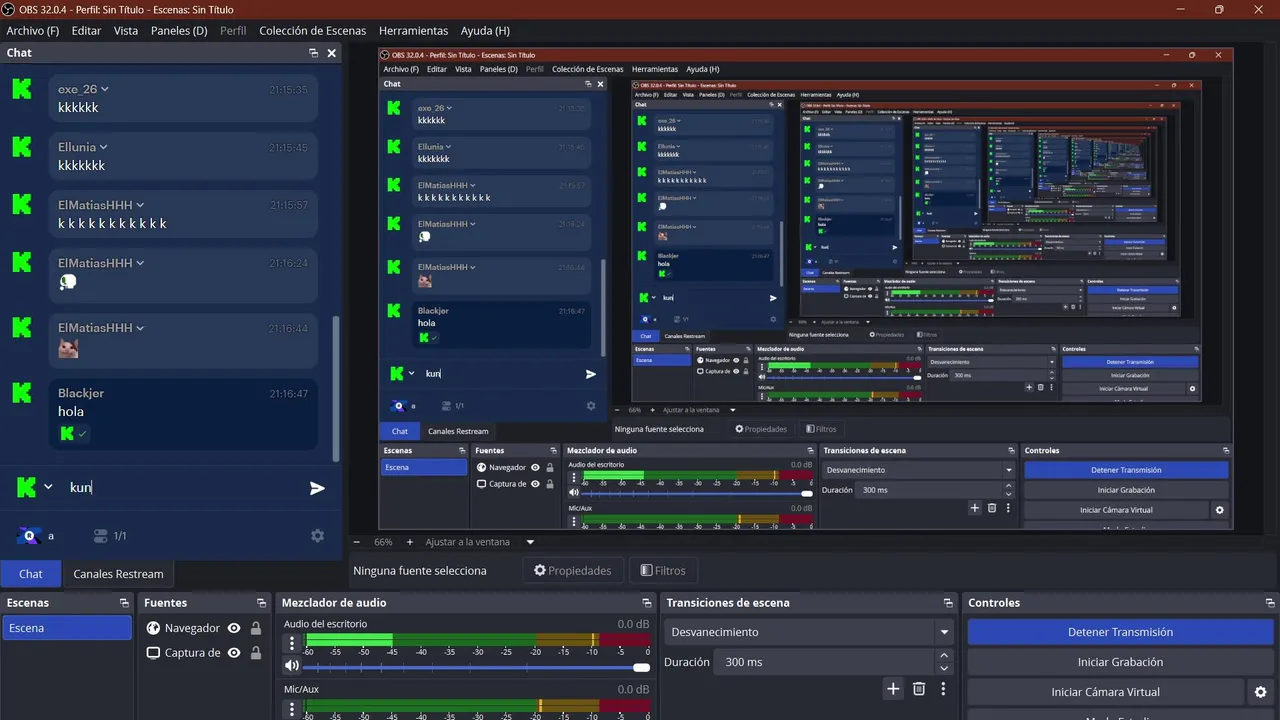Screen dimensions: 1280x720
Task: Click the Kick avatar next to exe_26
Action: [x=22, y=89]
